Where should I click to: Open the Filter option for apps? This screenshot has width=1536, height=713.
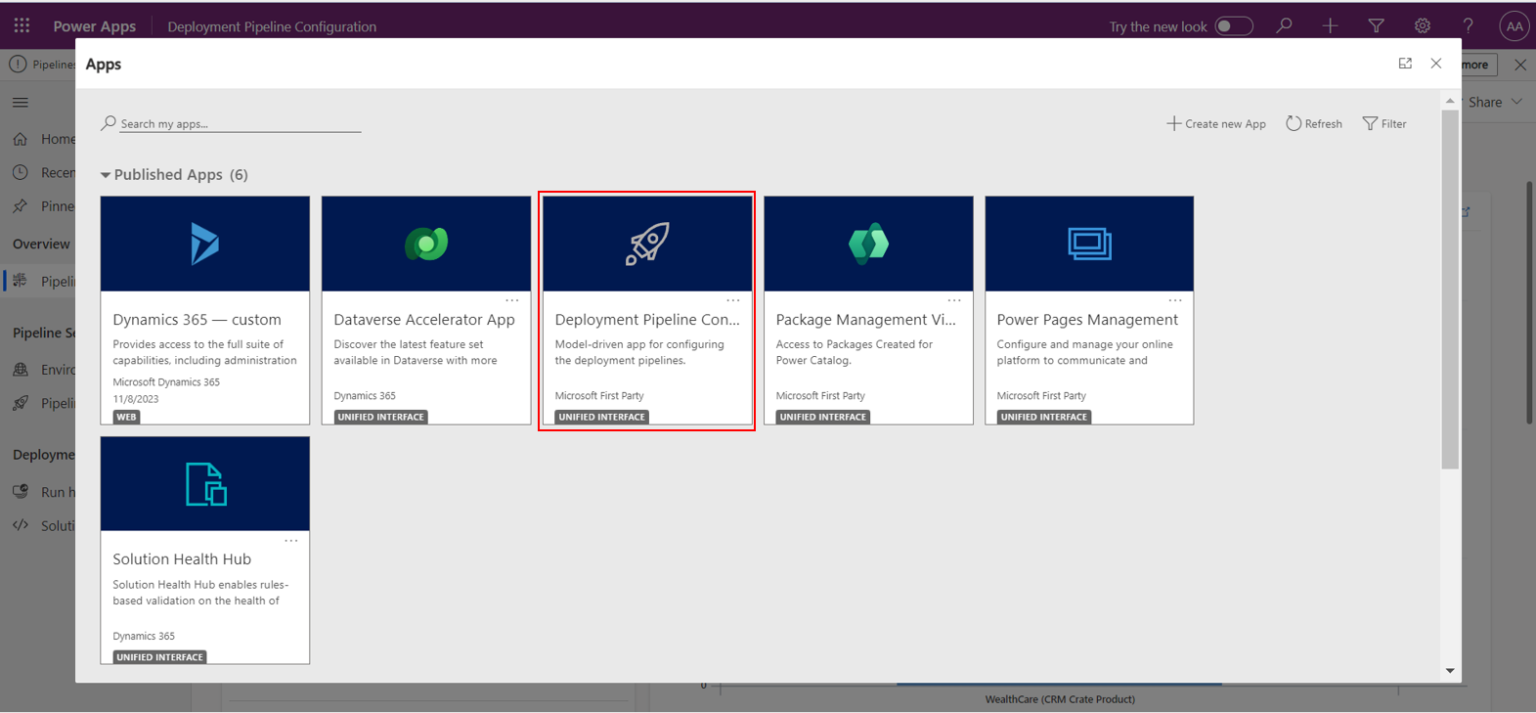tap(1385, 123)
